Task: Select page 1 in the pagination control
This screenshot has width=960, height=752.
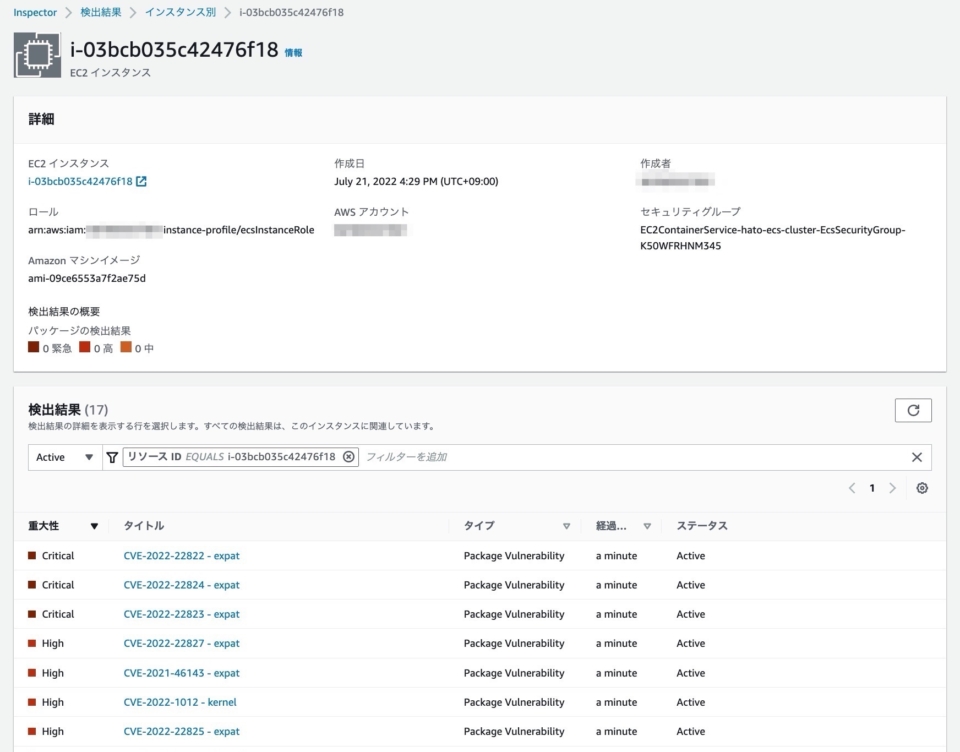Action: (871, 487)
